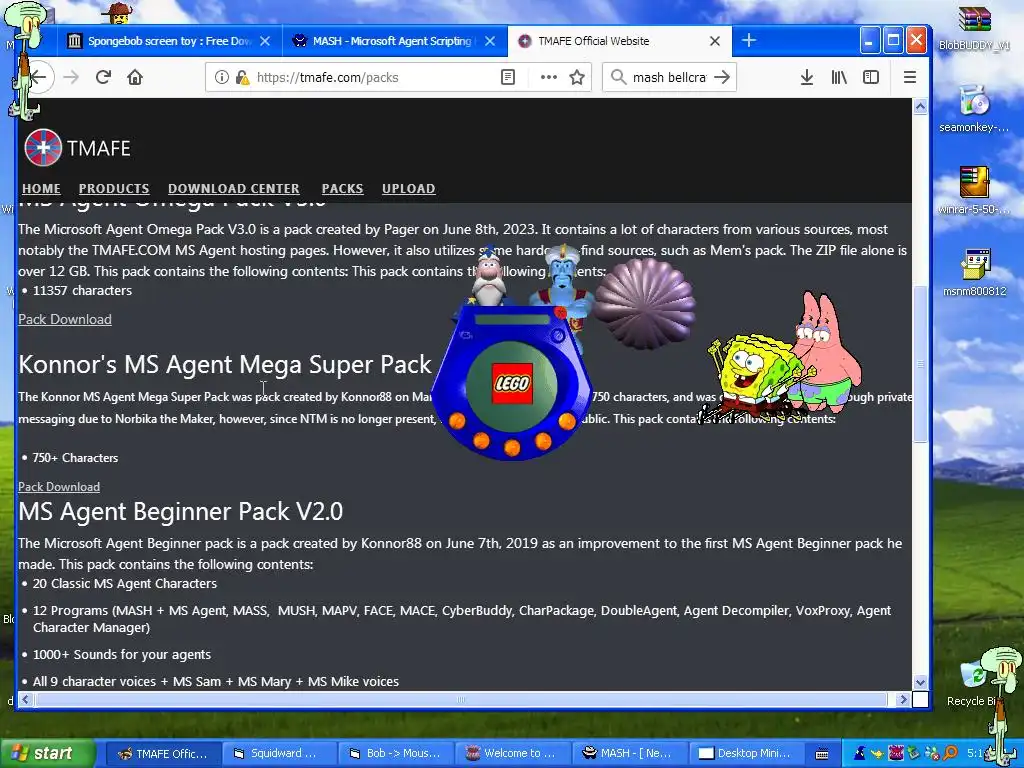Click vertical scrollbar down arrow
The image size is (1024, 768).
coord(920,682)
